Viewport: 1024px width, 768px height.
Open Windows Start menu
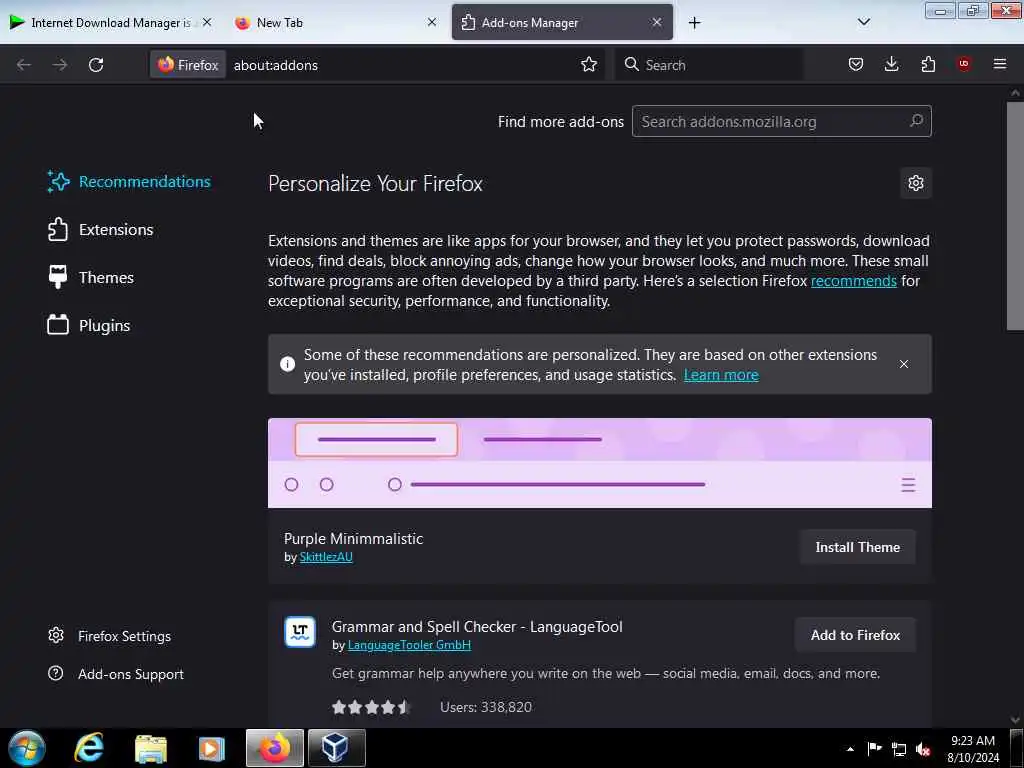coord(27,748)
